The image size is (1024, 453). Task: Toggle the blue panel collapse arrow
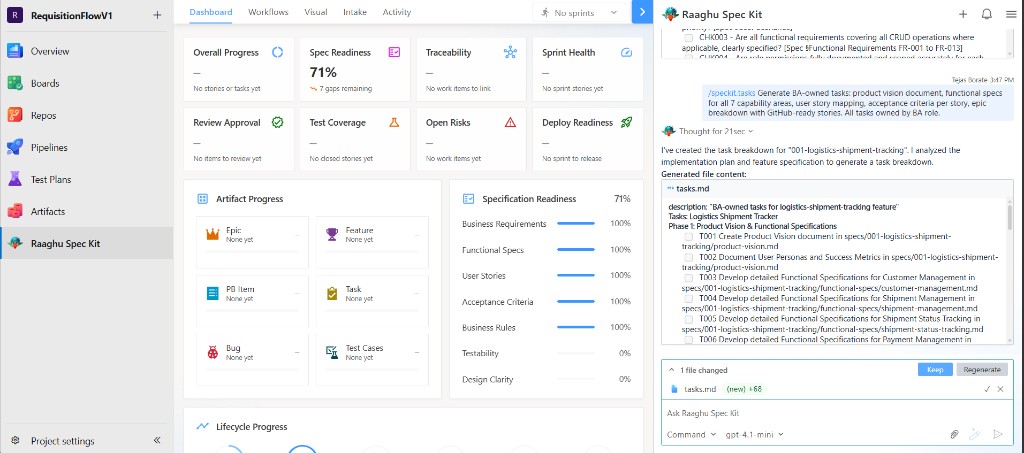point(643,12)
